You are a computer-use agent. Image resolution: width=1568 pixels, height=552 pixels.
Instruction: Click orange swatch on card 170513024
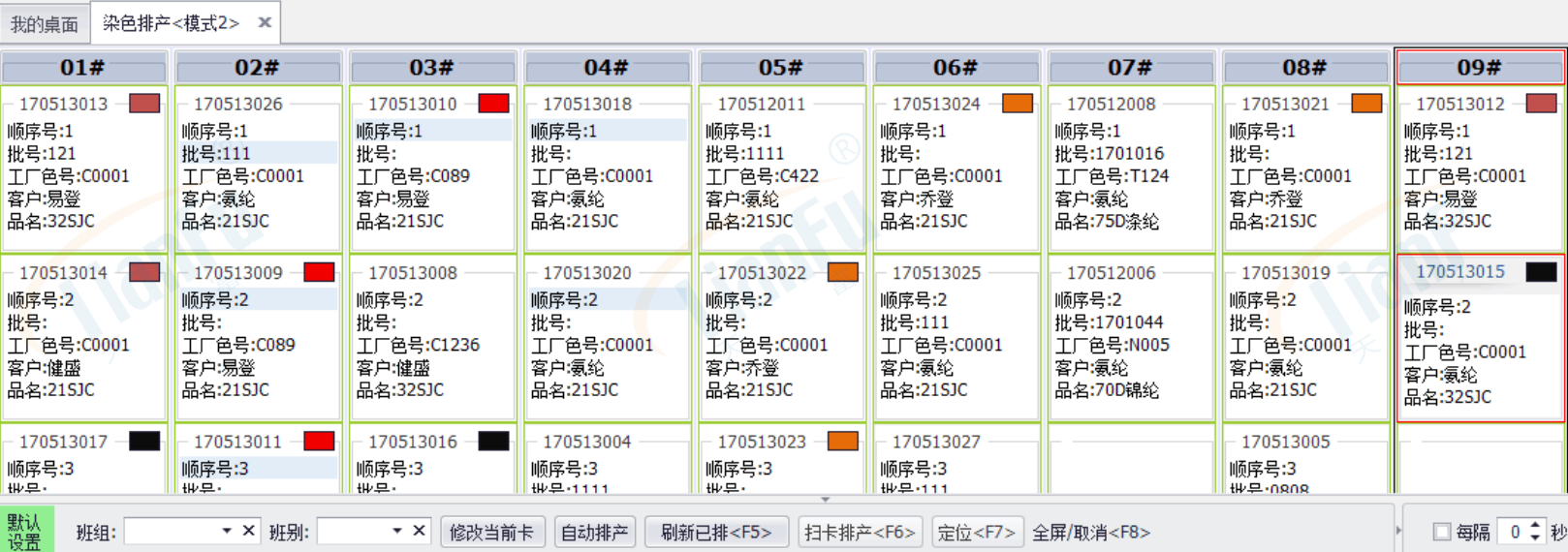pos(1017,104)
